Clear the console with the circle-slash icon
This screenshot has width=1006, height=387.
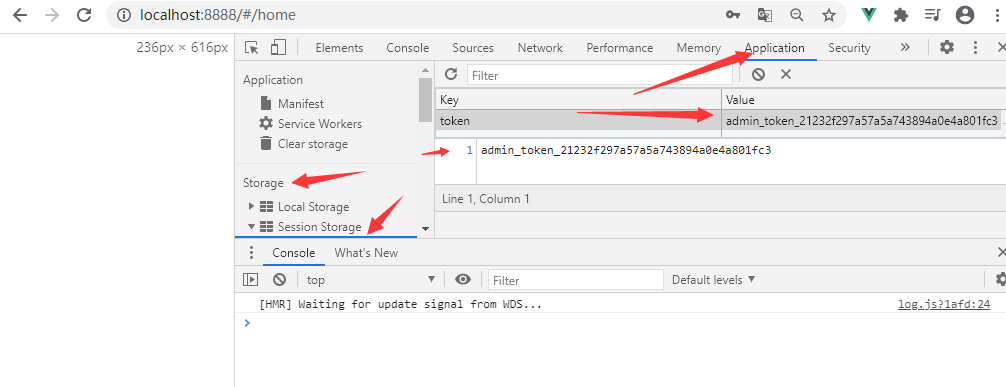(279, 279)
